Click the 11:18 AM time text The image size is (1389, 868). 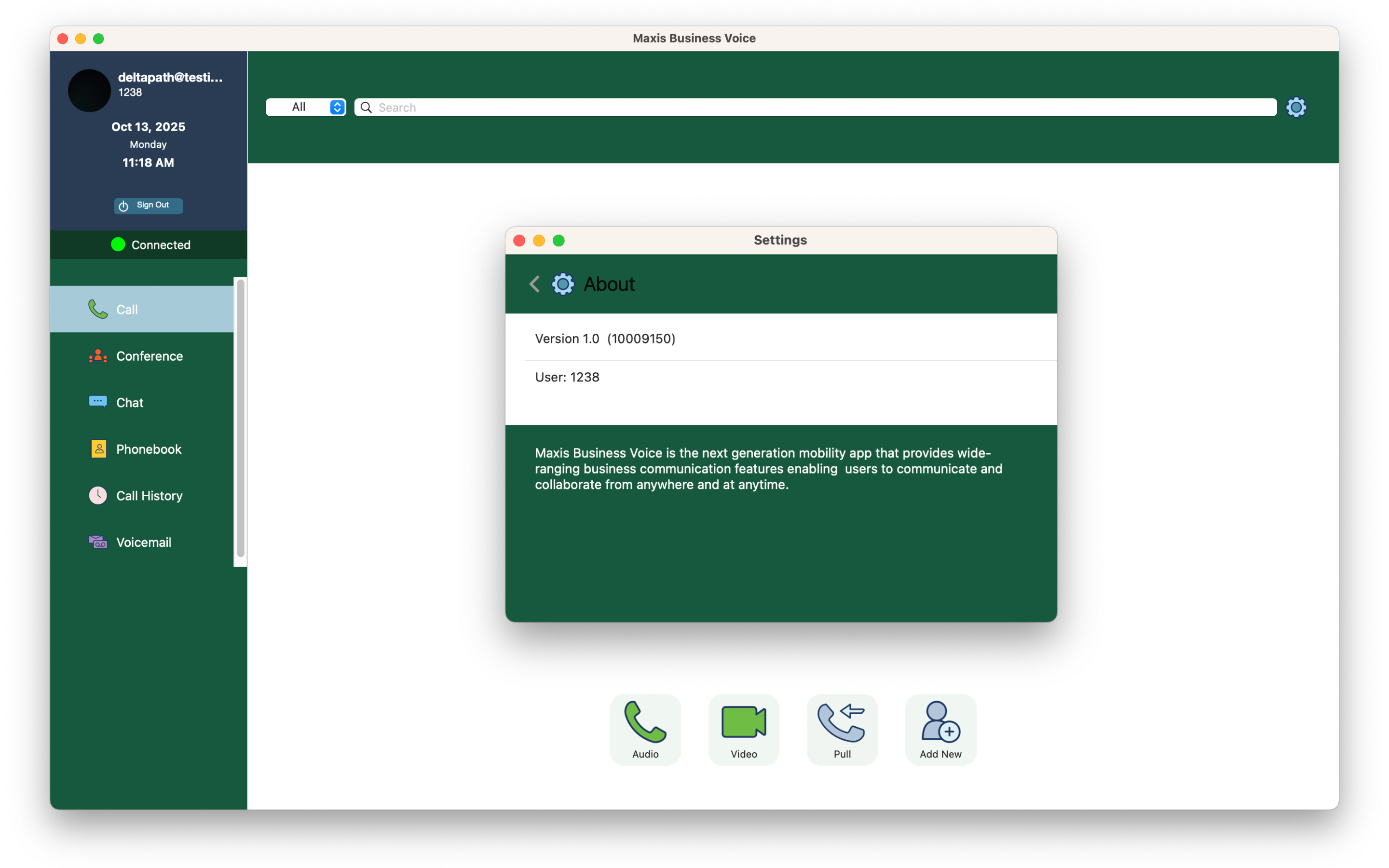[148, 163]
